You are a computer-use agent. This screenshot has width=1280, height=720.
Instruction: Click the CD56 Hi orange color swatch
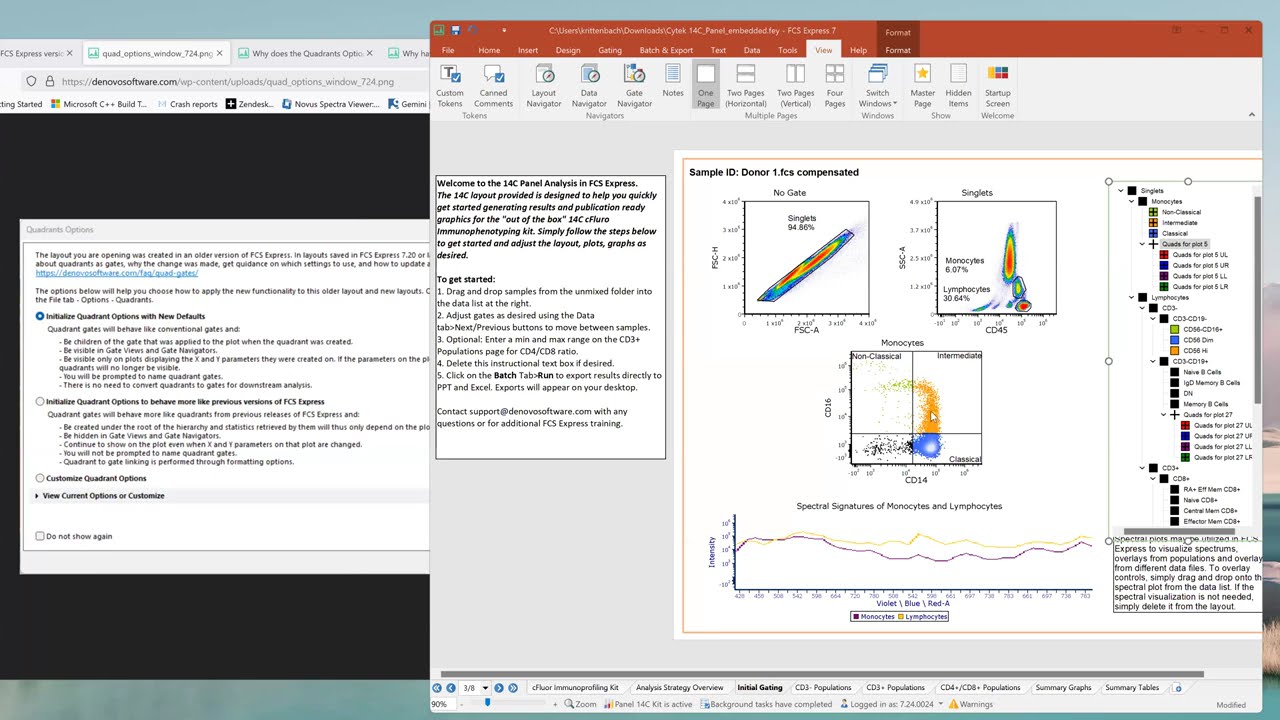[1175, 350]
